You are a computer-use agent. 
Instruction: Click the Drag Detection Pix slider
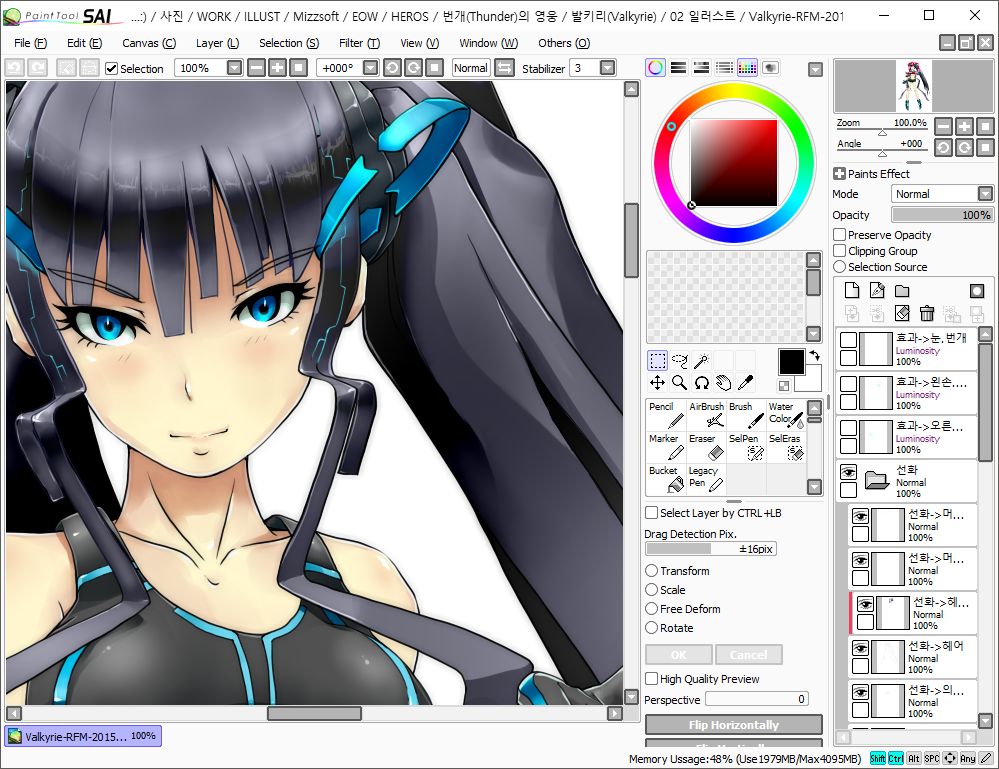tap(710, 549)
